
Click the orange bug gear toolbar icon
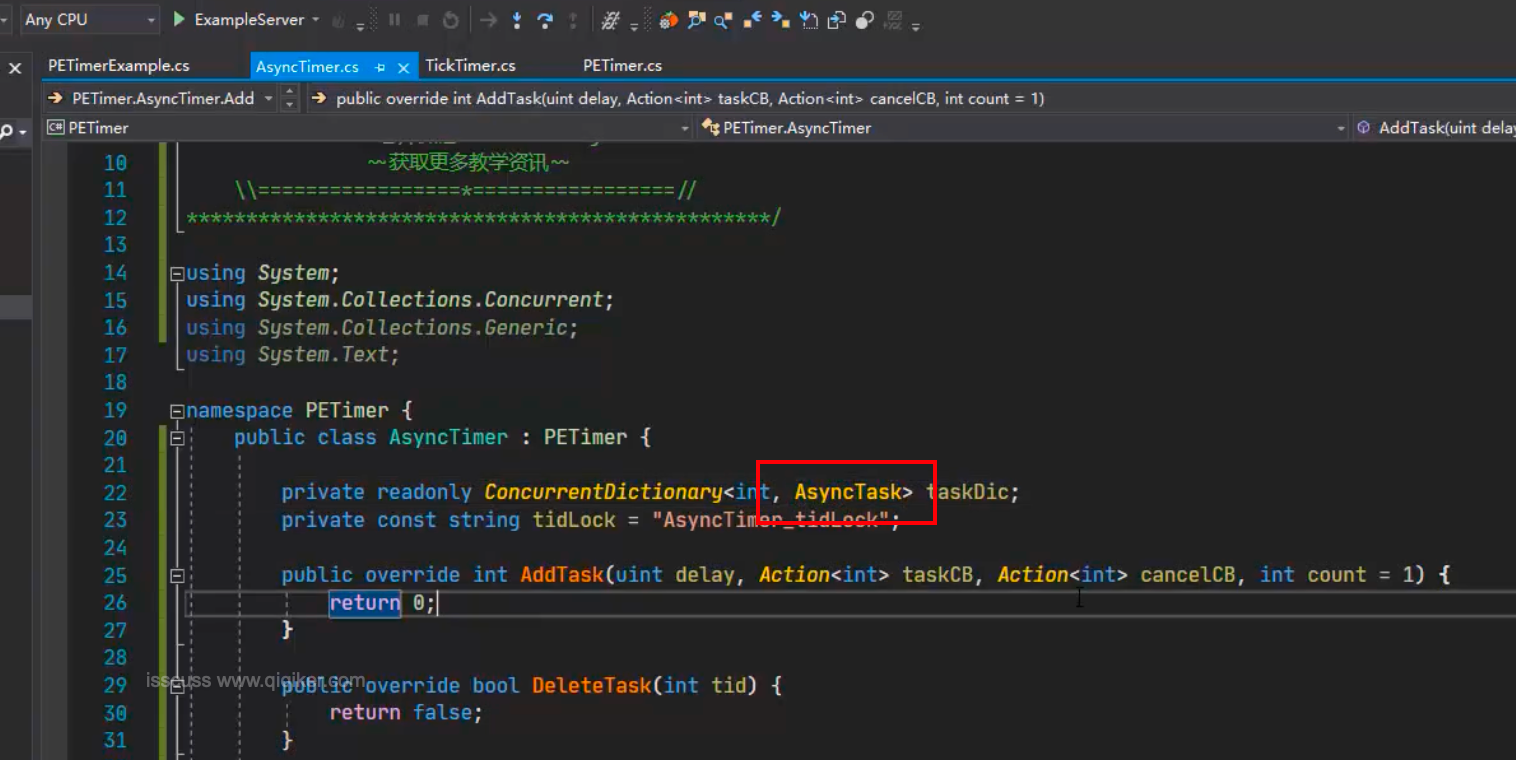[668, 20]
